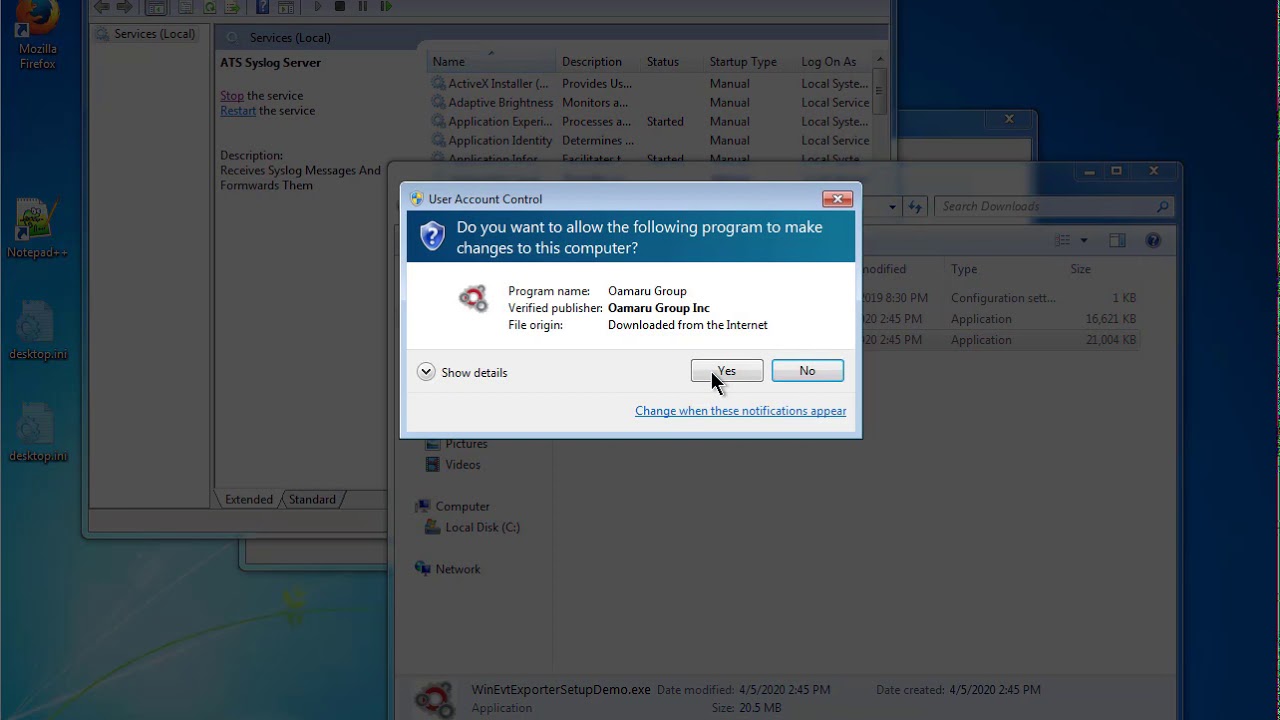Viewport: 1280px width, 720px height.
Task: Sort services by the Log On As column
Action: pyautogui.click(x=834, y=62)
